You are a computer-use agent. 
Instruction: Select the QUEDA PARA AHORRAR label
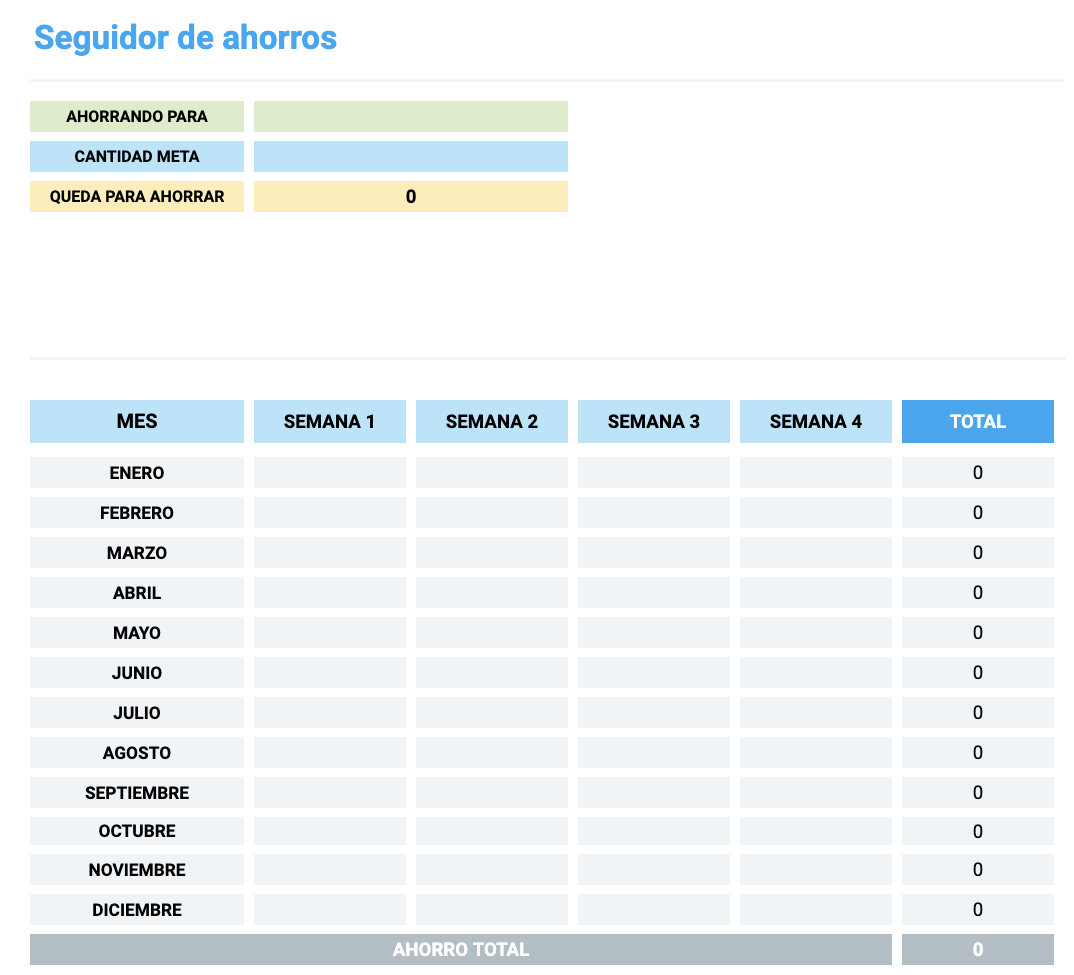click(x=137, y=197)
